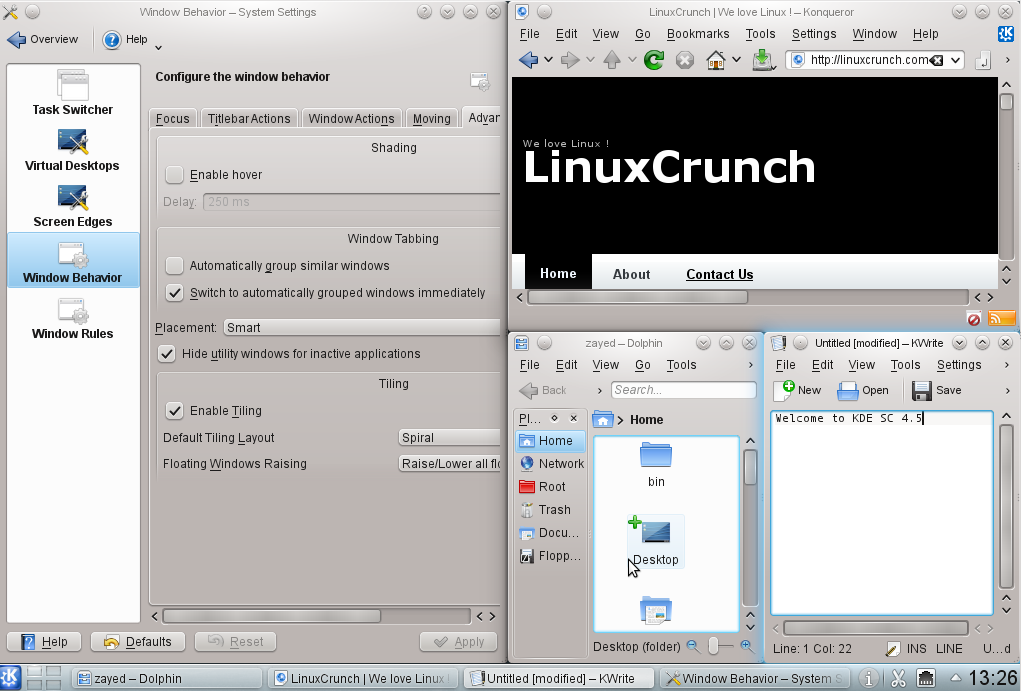Open Trash in Dolphin Places panel
The image size is (1021, 691).
[551, 509]
